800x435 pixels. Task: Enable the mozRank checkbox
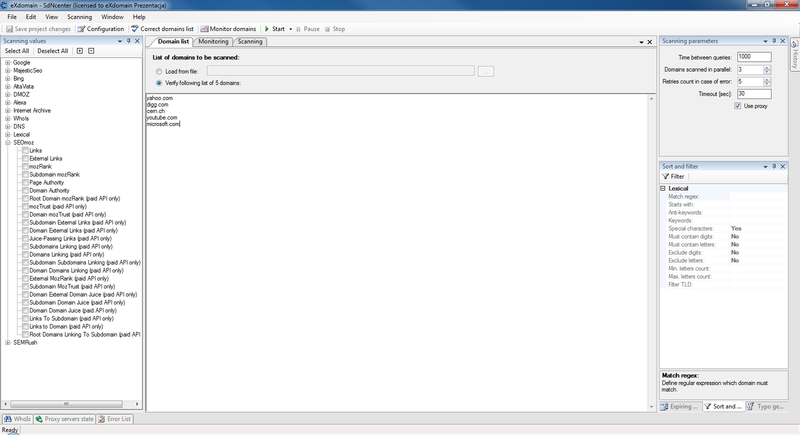click(25, 166)
